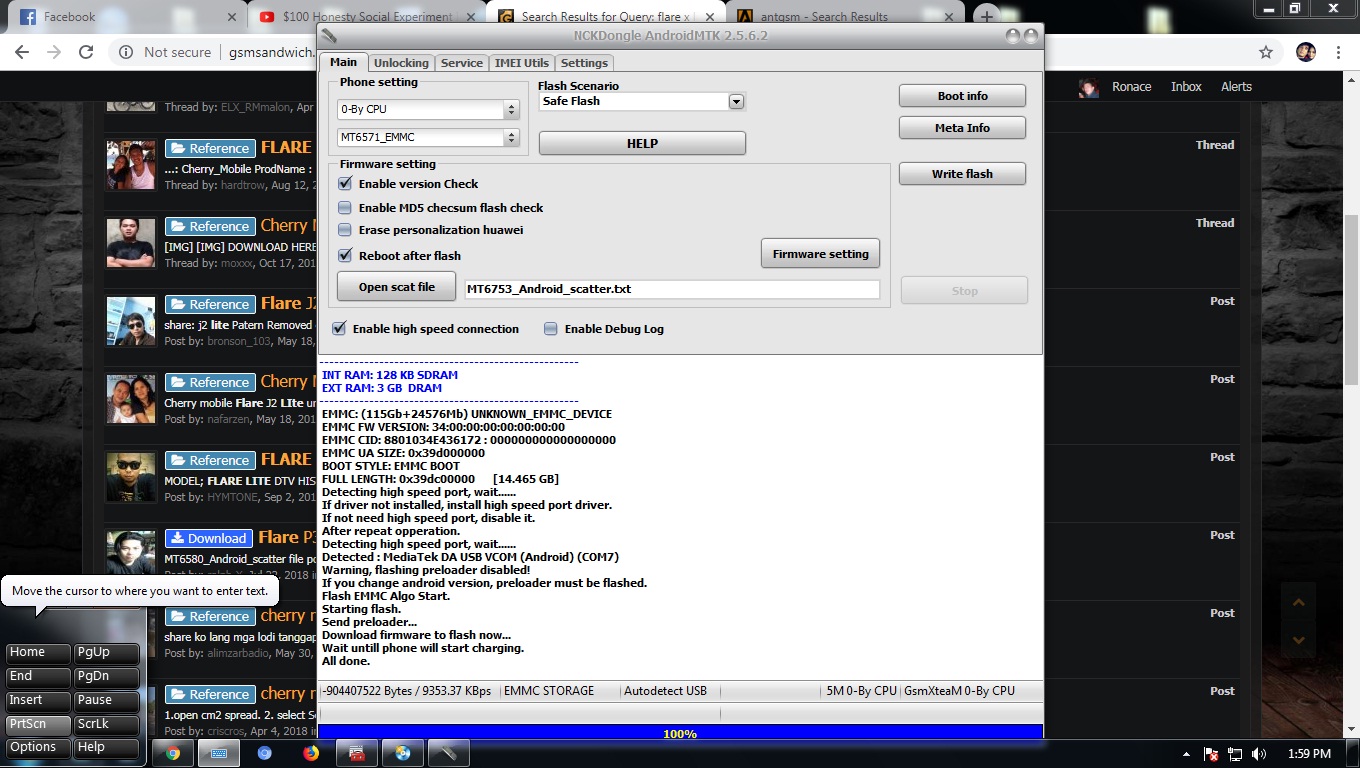The width and height of the screenshot is (1360, 768).
Task: Open the disc-and-globe taskbar icon
Action: (x=402, y=753)
